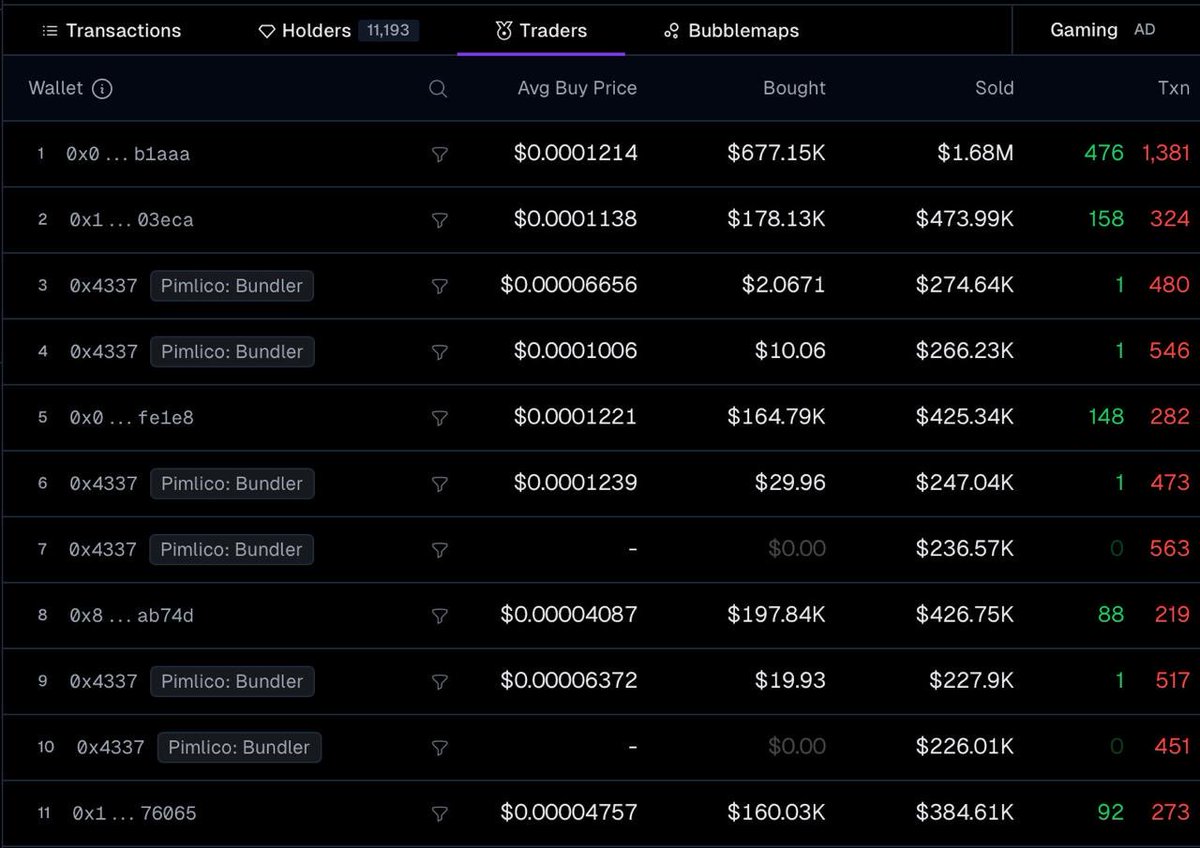The width and height of the screenshot is (1200, 848).
Task: Sort by the Sold column header
Action: click(994, 88)
